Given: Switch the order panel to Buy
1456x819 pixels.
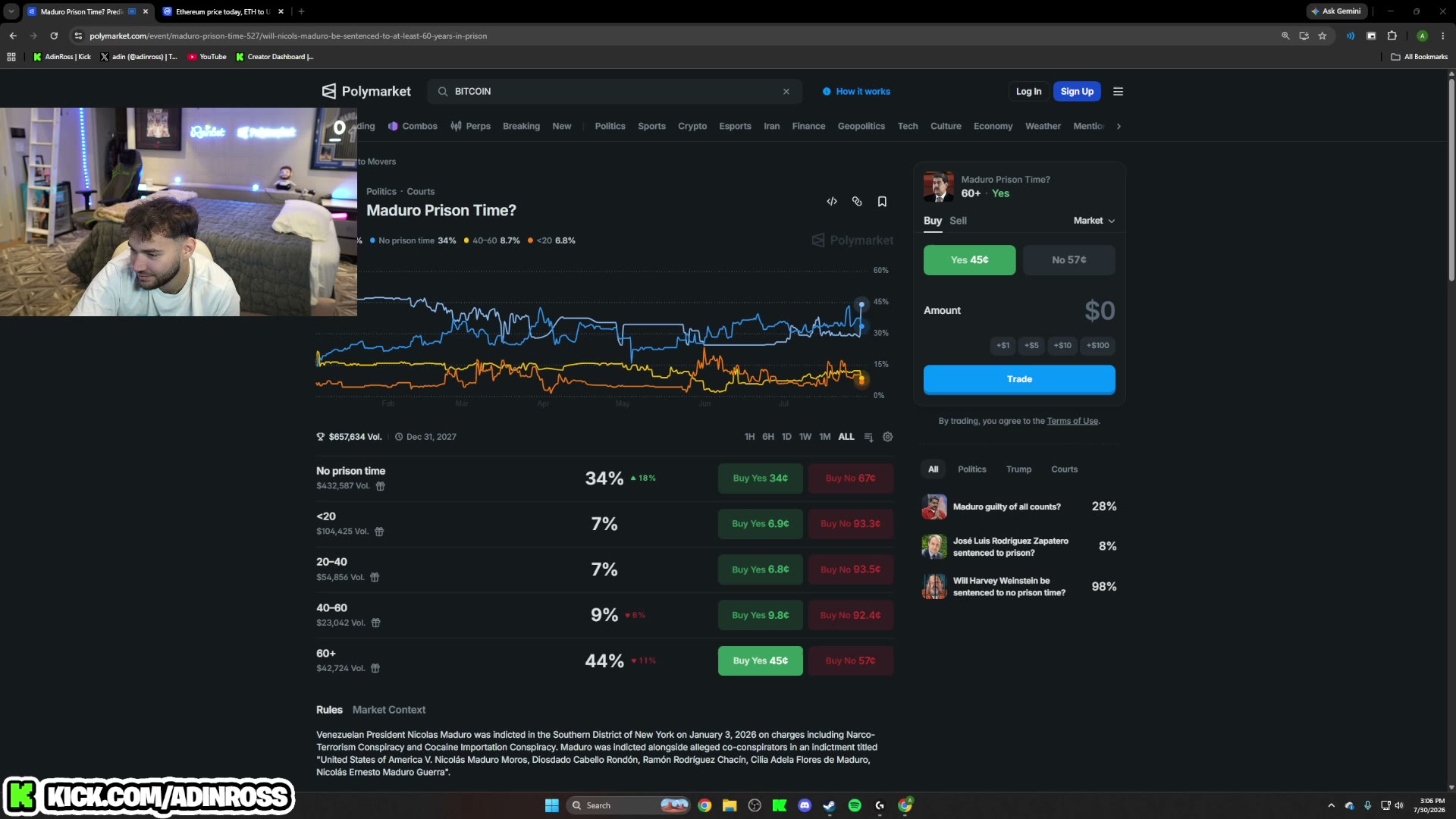Looking at the screenshot, I should [x=933, y=221].
